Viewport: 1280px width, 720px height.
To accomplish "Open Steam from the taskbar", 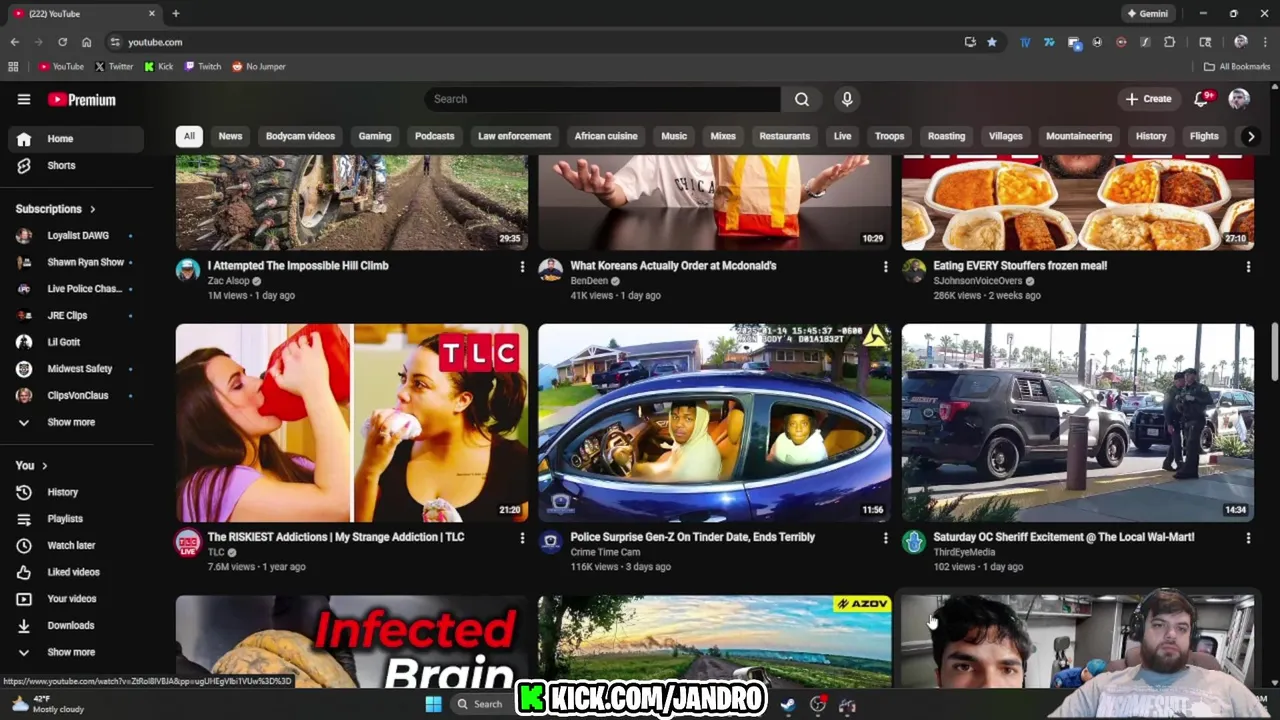I will 788,704.
